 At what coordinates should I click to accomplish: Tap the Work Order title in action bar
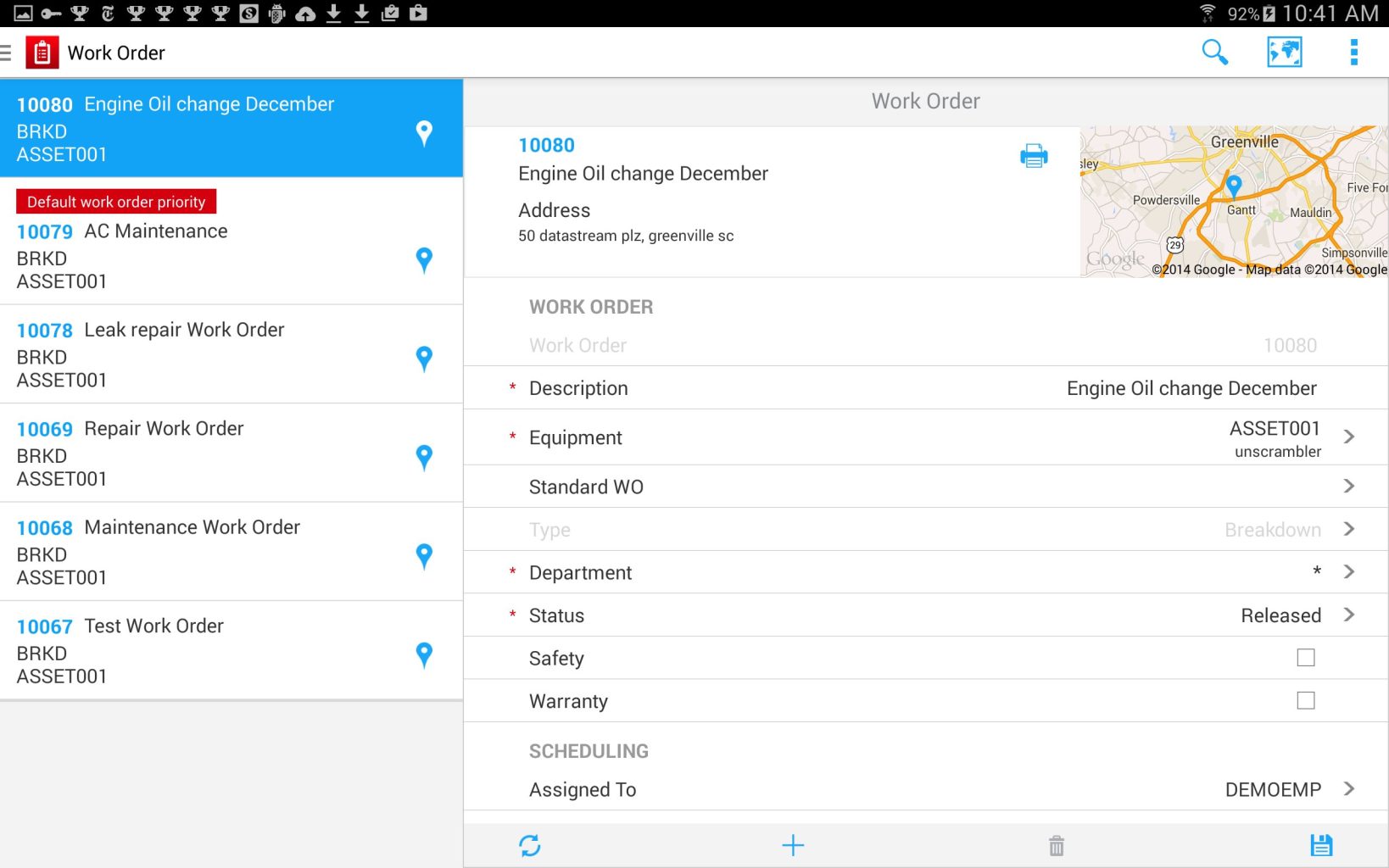click(x=116, y=53)
